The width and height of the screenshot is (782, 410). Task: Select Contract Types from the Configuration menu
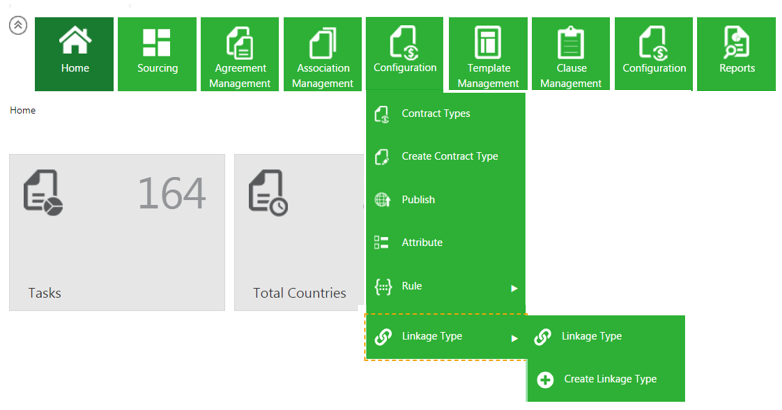tap(435, 114)
